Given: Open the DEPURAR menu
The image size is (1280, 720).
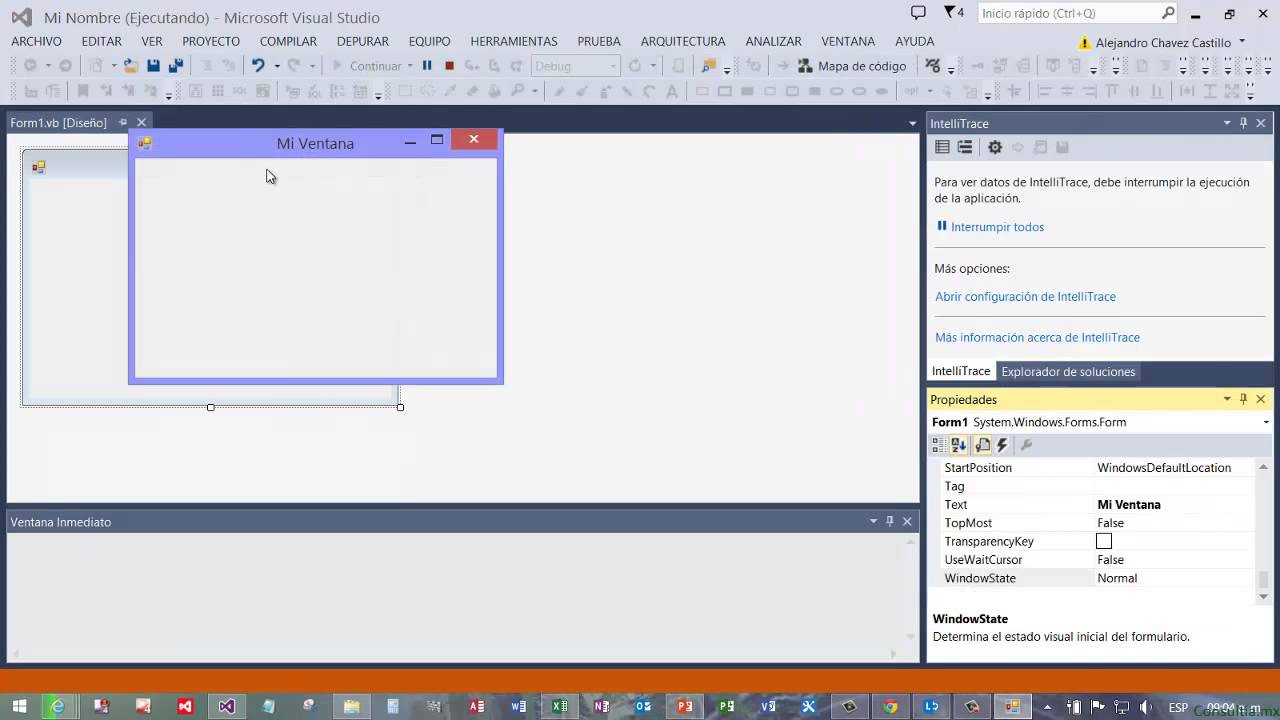Looking at the screenshot, I should (363, 41).
